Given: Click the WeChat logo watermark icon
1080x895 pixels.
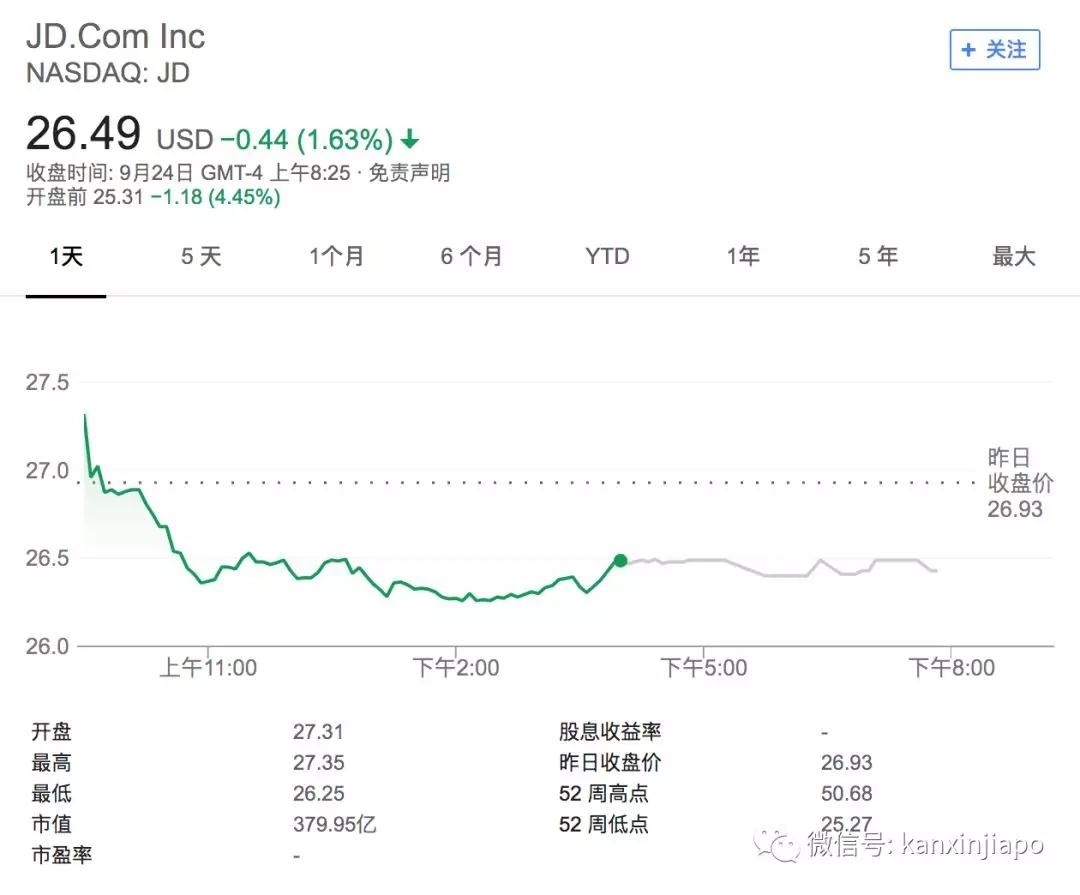Looking at the screenshot, I should click(777, 845).
